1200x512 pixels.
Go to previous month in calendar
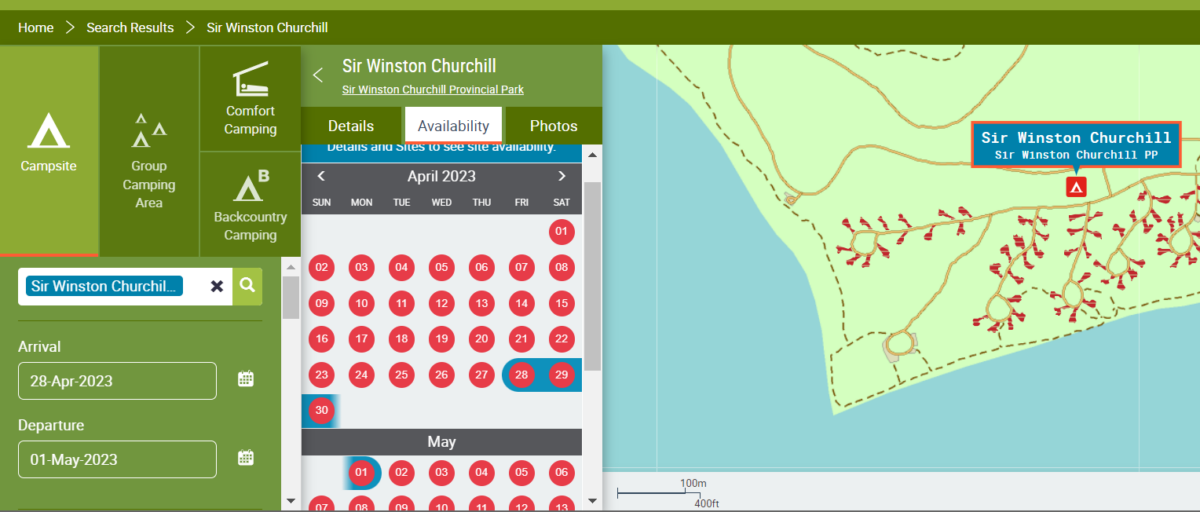tap(321, 176)
